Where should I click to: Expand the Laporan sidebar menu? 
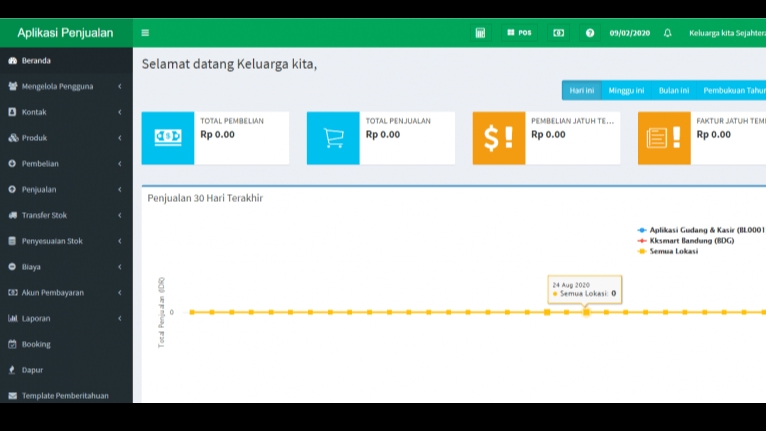[66, 318]
